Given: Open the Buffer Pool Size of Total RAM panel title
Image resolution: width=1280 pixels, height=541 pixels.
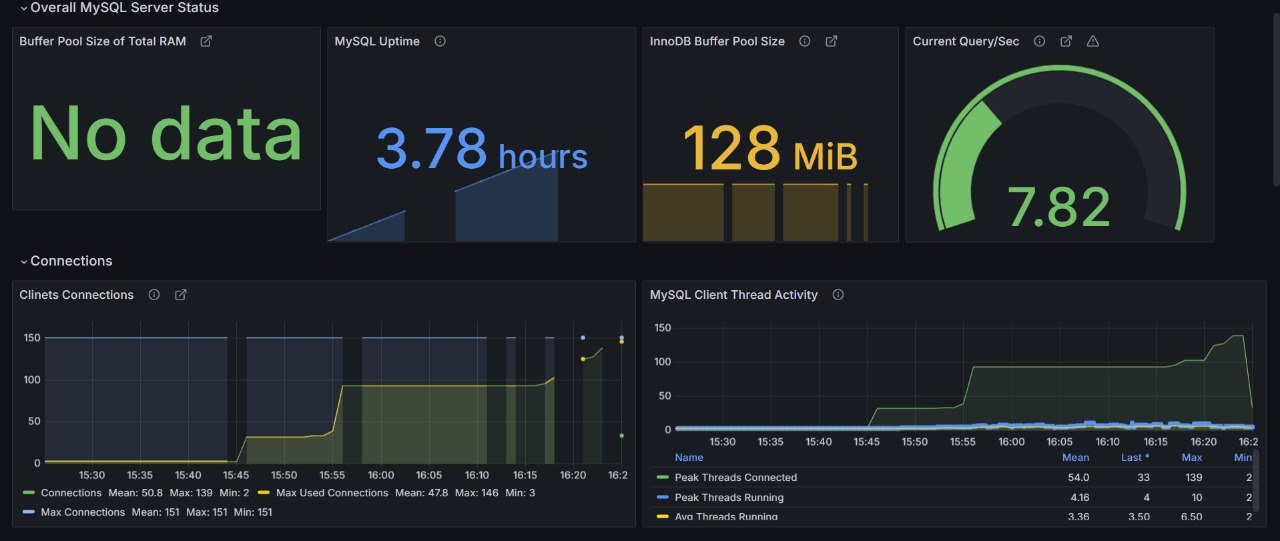Looking at the screenshot, I should tap(102, 41).
